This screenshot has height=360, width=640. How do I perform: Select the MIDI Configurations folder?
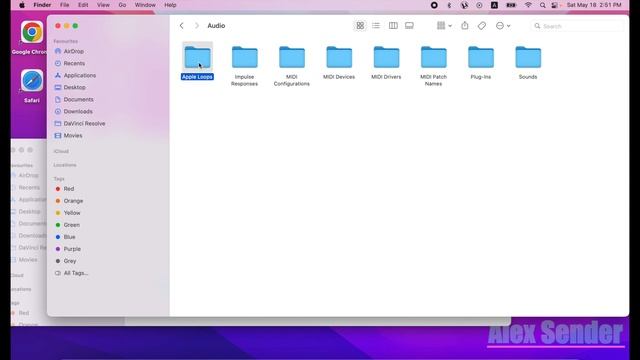coord(291,57)
